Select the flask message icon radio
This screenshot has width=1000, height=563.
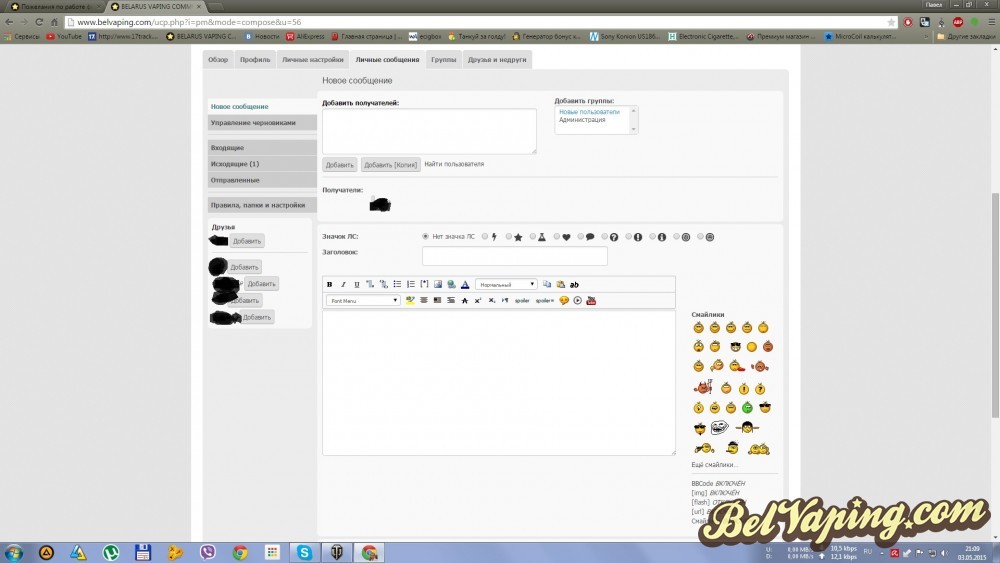pos(533,237)
